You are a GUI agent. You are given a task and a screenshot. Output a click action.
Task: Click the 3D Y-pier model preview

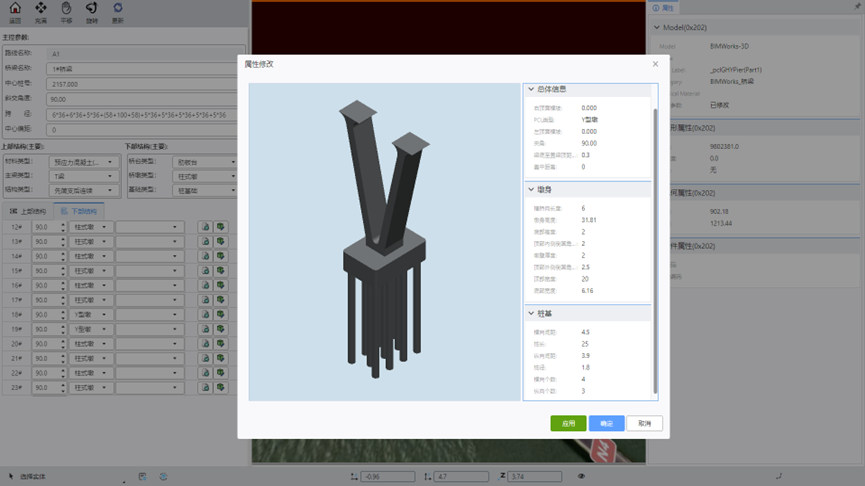click(x=384, y=242)
